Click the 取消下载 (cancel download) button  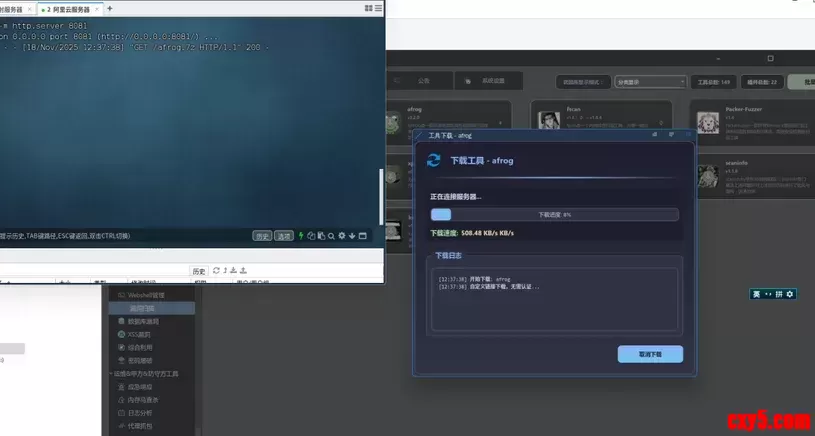click(x=650, y=354)
